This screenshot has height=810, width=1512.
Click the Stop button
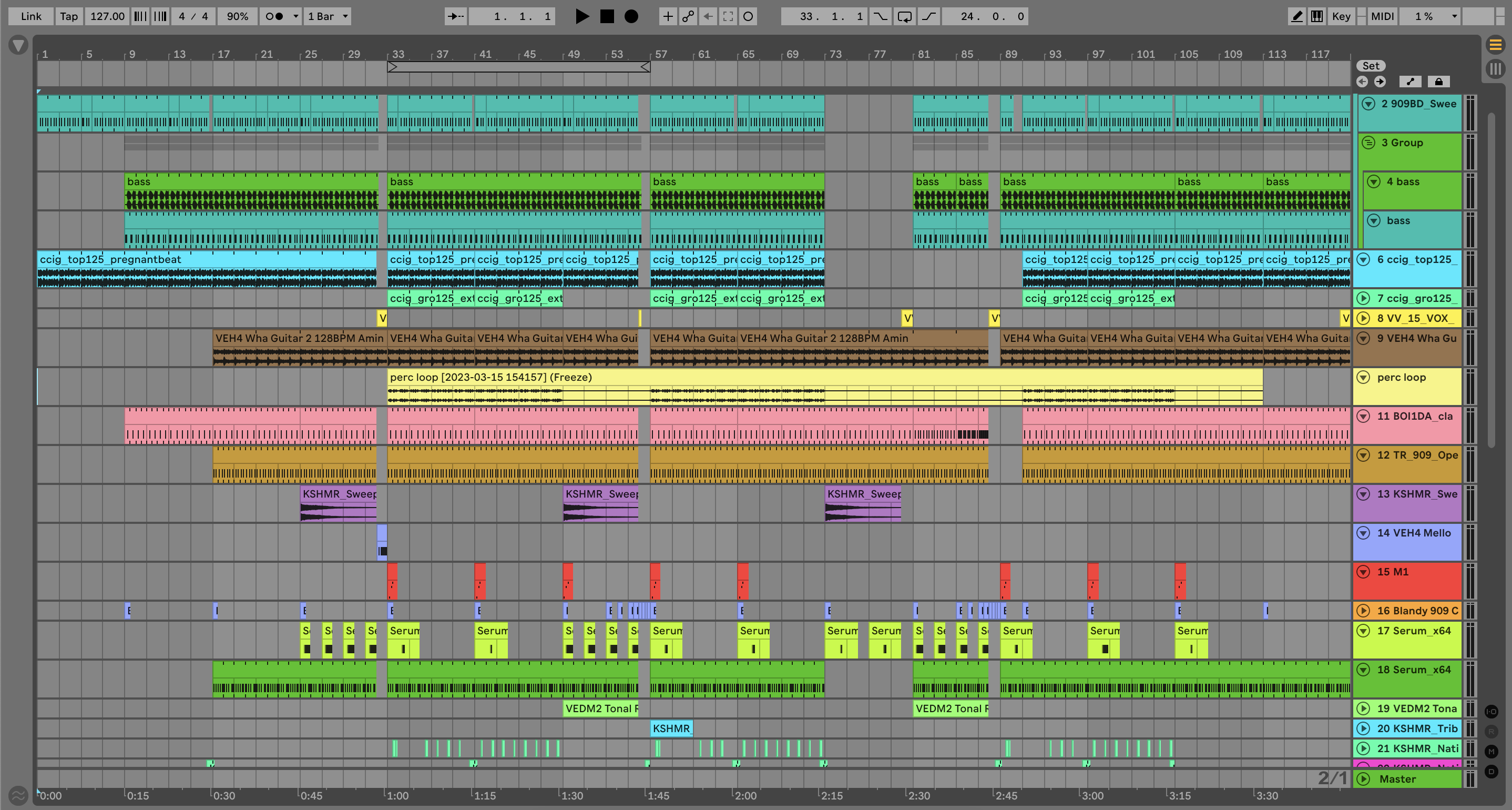[607, 16]
